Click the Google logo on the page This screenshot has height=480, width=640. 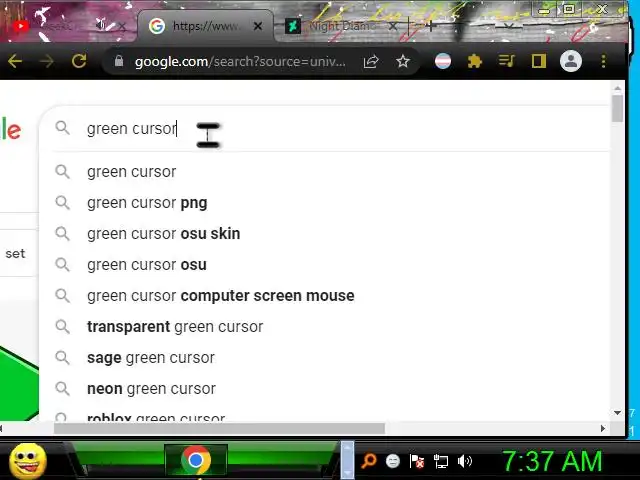(10, 130)
